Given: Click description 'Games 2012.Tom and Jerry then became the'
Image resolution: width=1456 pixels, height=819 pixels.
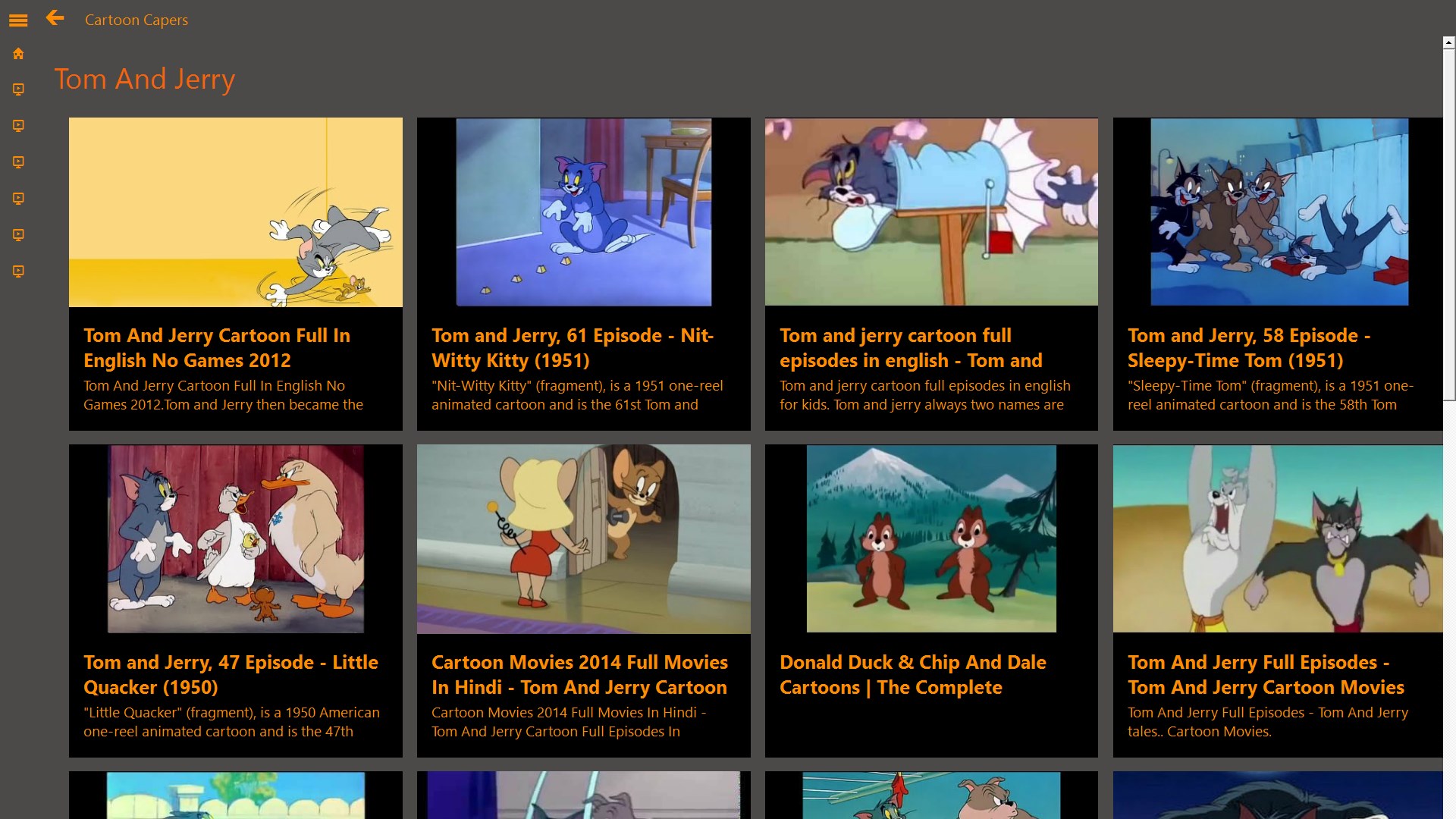Looking at the screenshot, I should 223,405.
